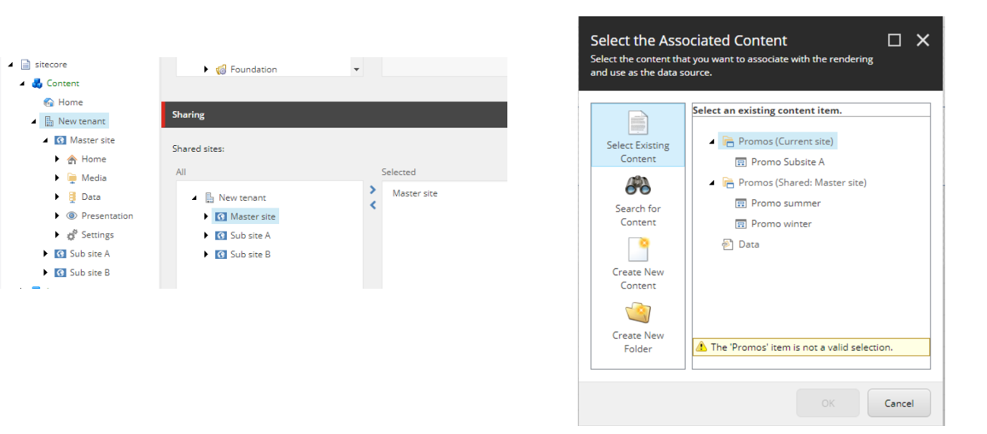Collapse the Promos (Current site) node

(x=712, y=142)
